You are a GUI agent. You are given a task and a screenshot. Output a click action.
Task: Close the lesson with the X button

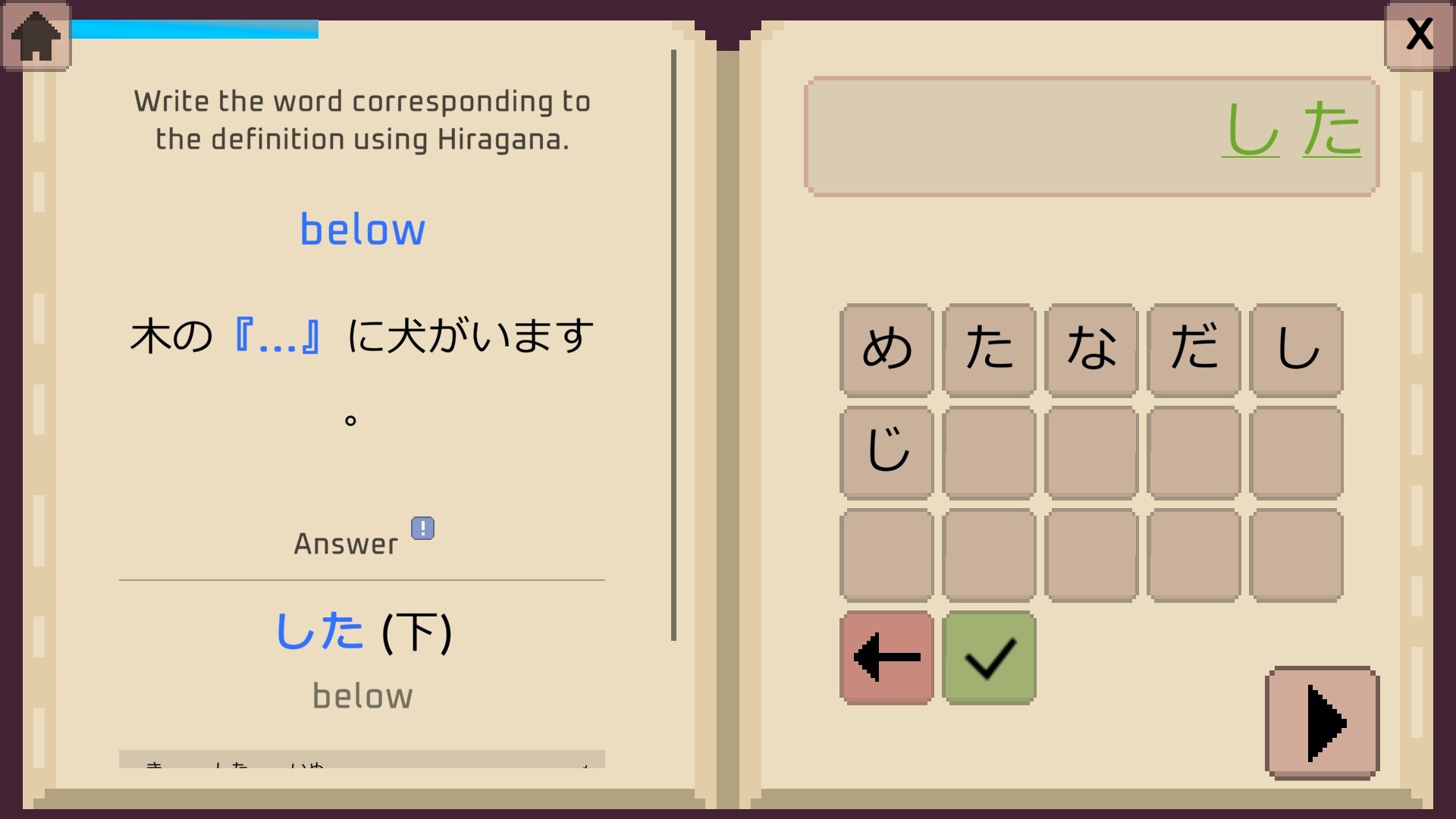1419,36
